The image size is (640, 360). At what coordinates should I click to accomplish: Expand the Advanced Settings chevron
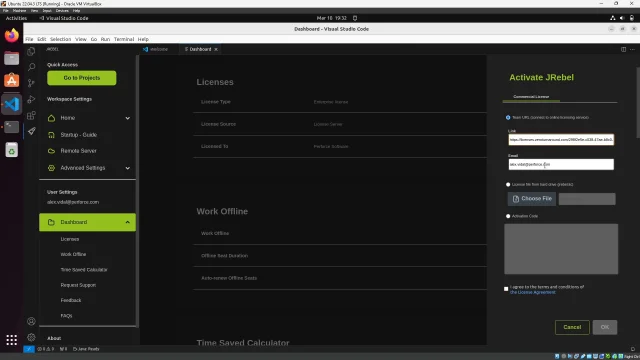pos(128,168)
